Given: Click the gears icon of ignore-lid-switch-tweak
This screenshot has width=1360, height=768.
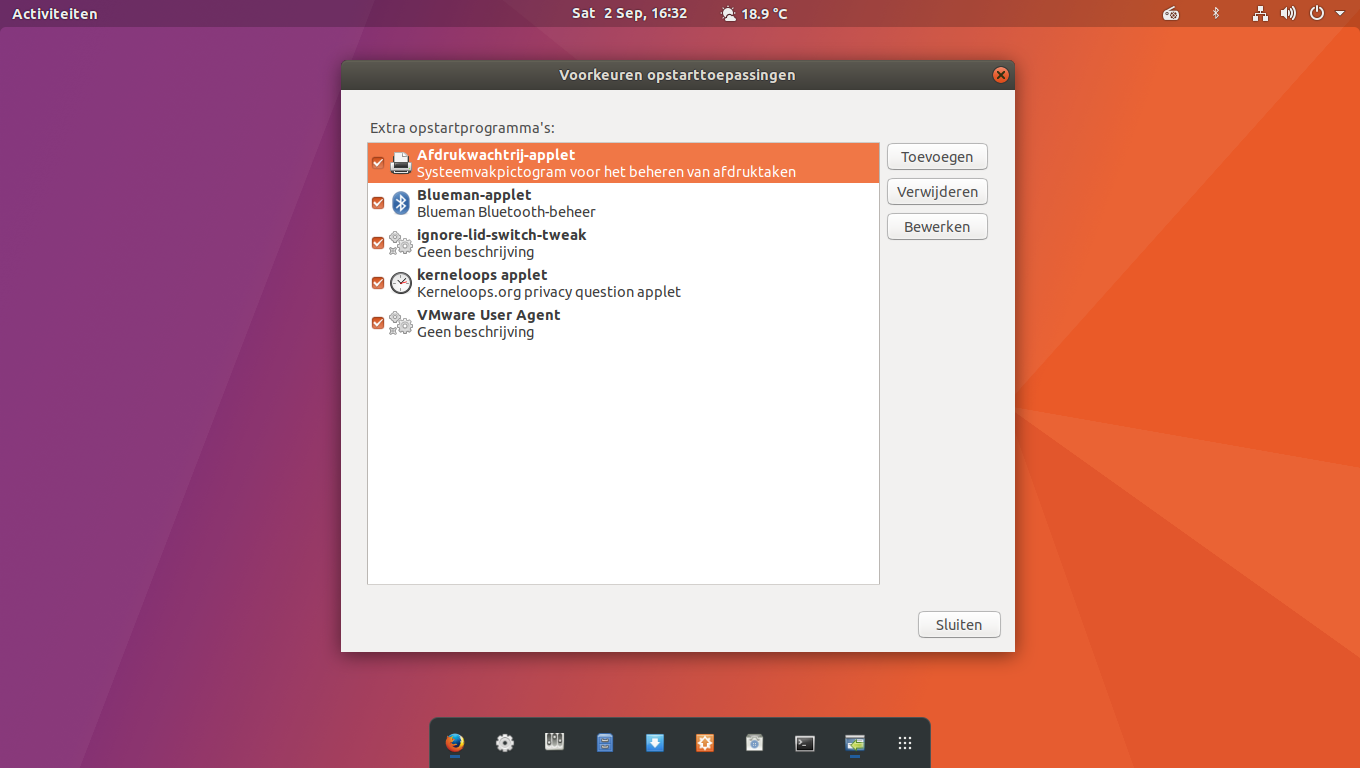Looking at the screenshot, I should [x=400, y=243].
